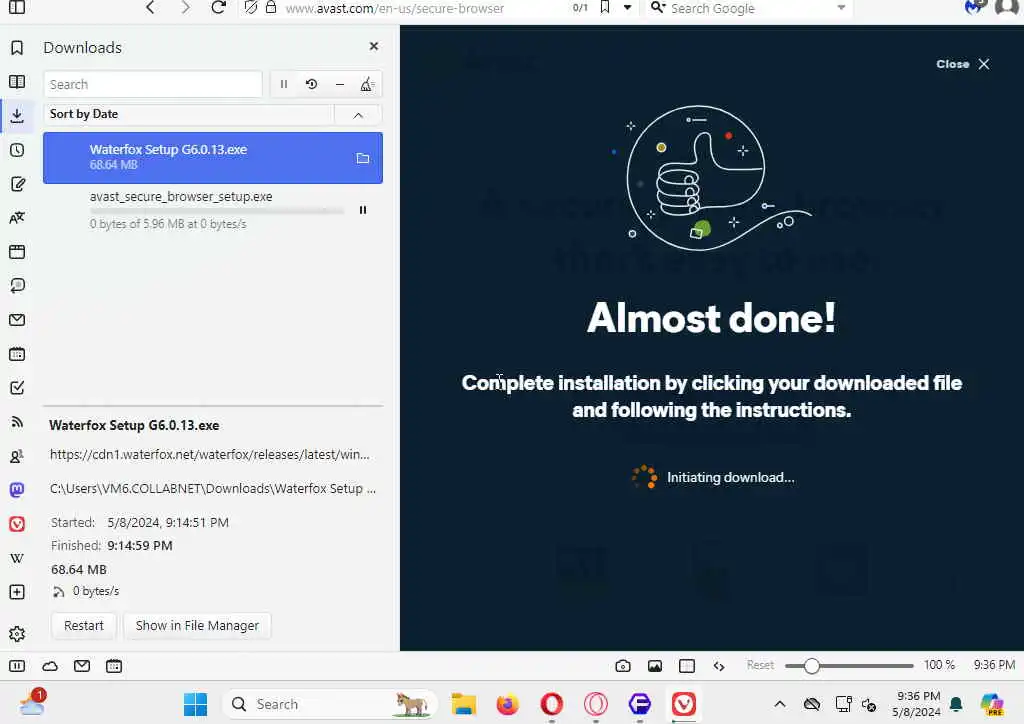
Task: Reload the current page
Action: point(218,7)
